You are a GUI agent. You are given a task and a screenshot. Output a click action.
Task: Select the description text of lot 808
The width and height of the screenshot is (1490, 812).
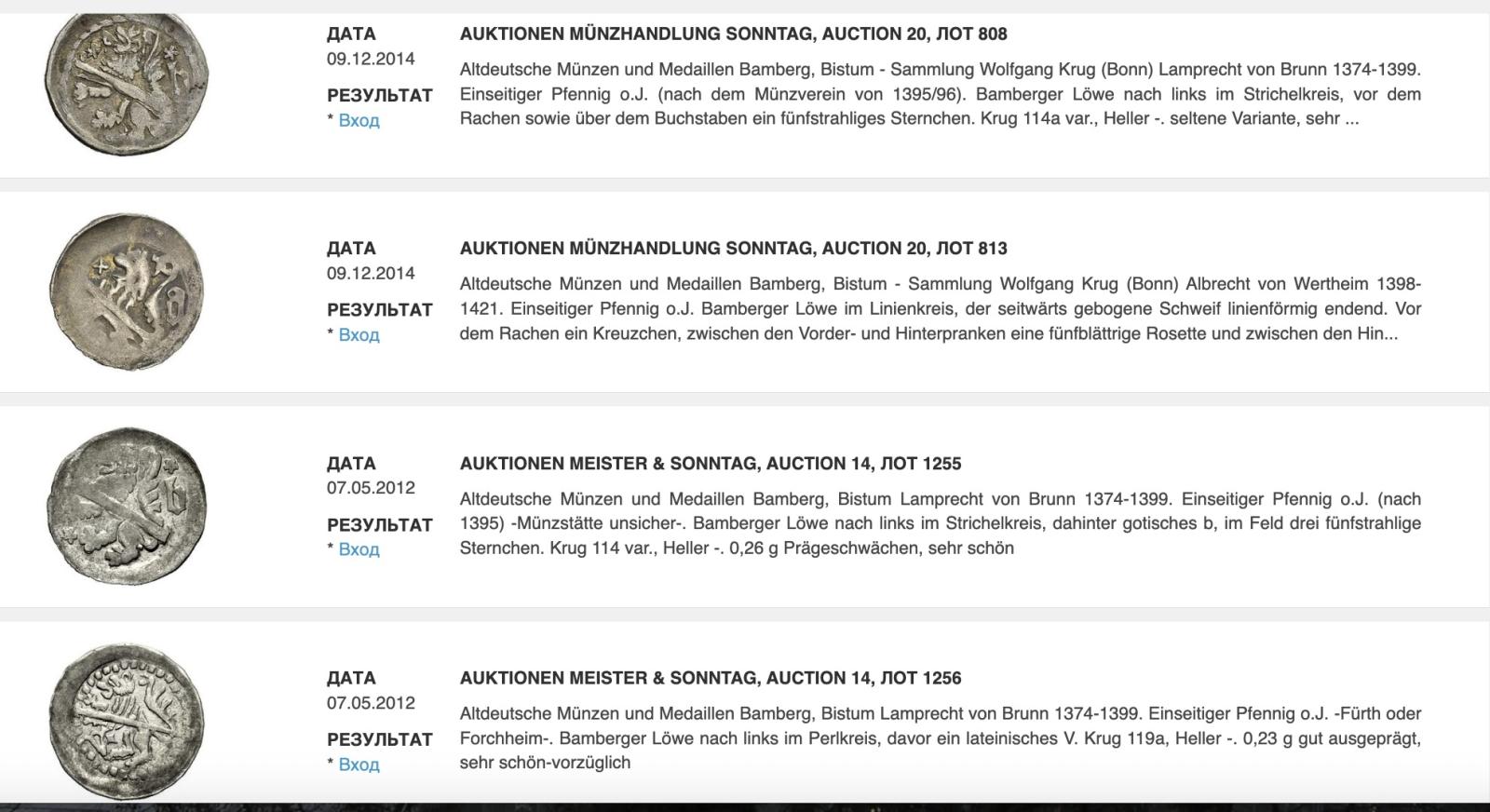coord(940,94)
